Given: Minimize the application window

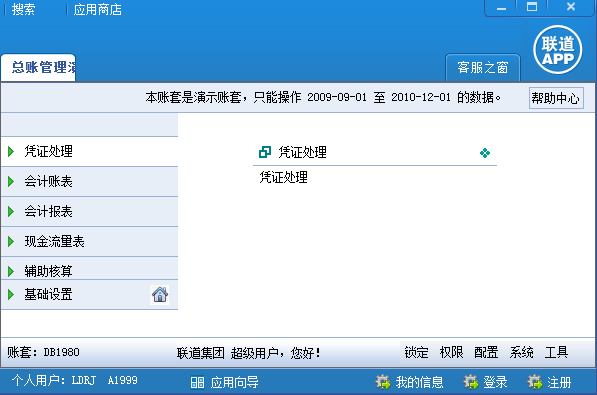Looking at the screenshot, I should [x=501, y=8].
